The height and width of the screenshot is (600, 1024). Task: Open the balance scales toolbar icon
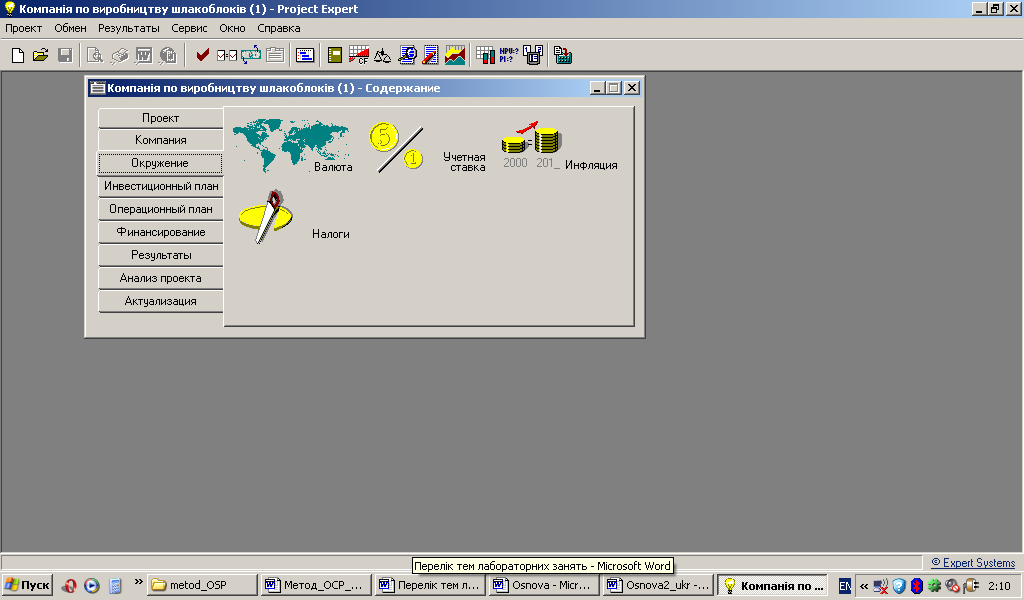(382, 55)
